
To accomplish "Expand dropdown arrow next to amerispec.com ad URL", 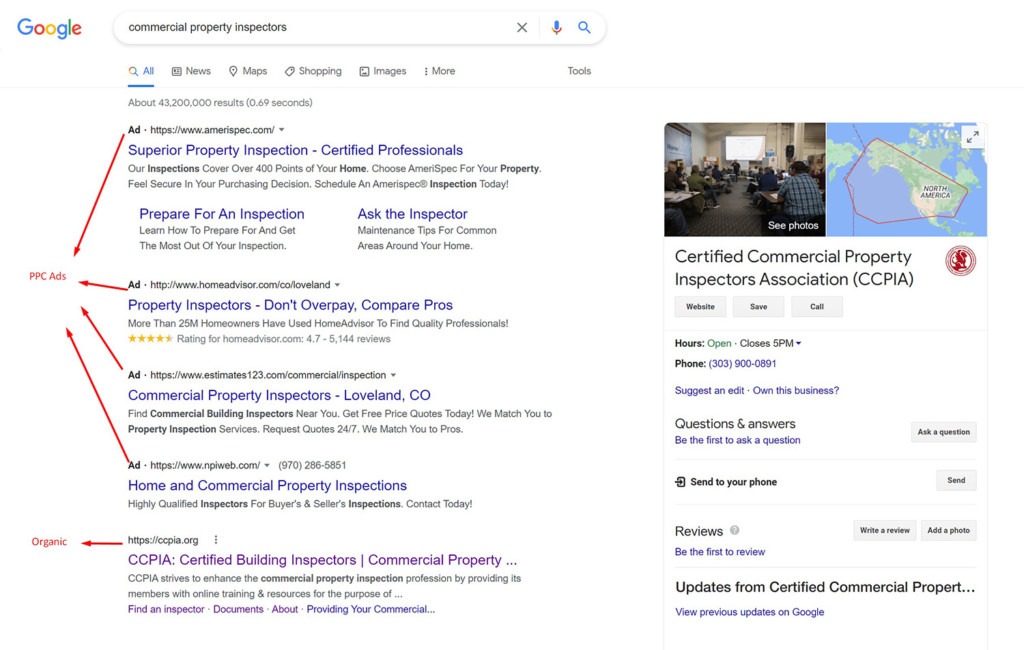I will pos(281,130).
